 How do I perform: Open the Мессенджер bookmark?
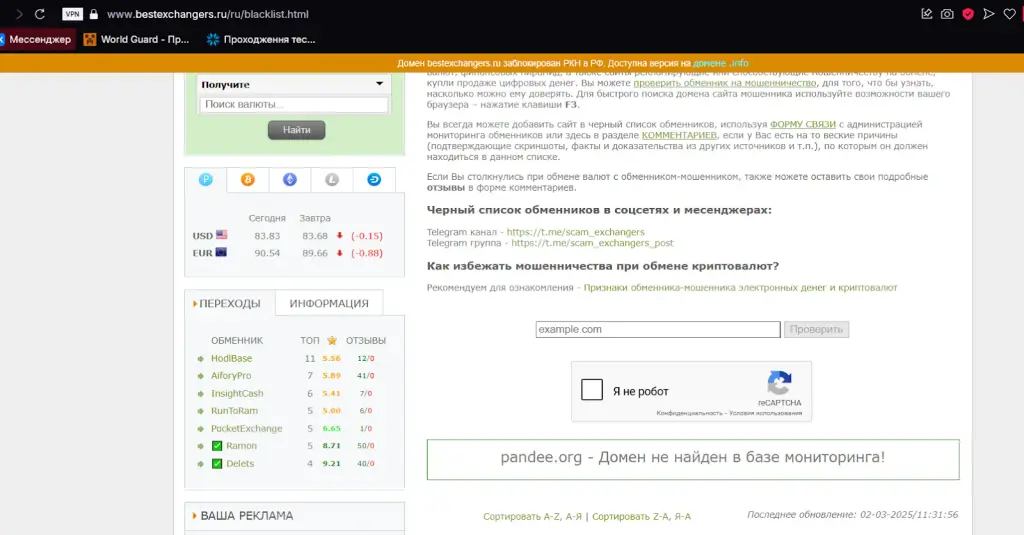[x=37, y=39]
